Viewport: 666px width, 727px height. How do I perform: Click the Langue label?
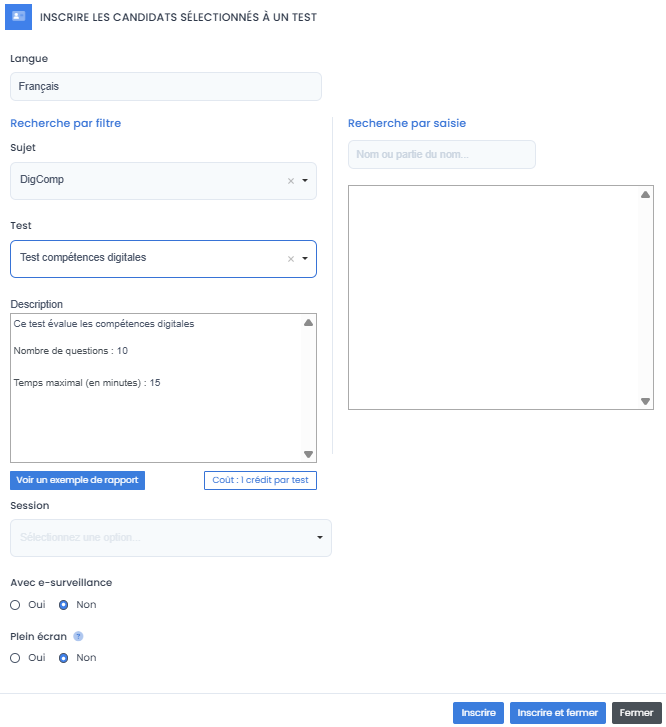coord(29,58)
